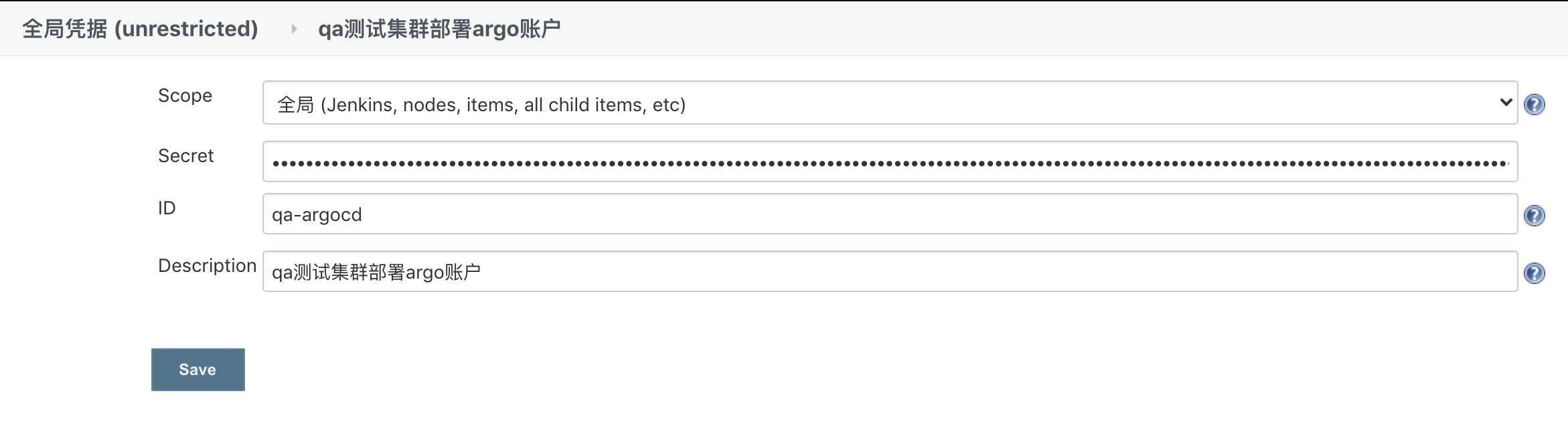Select the qa测试集群部署argo账户 breadcrumb item

[439, 29]
